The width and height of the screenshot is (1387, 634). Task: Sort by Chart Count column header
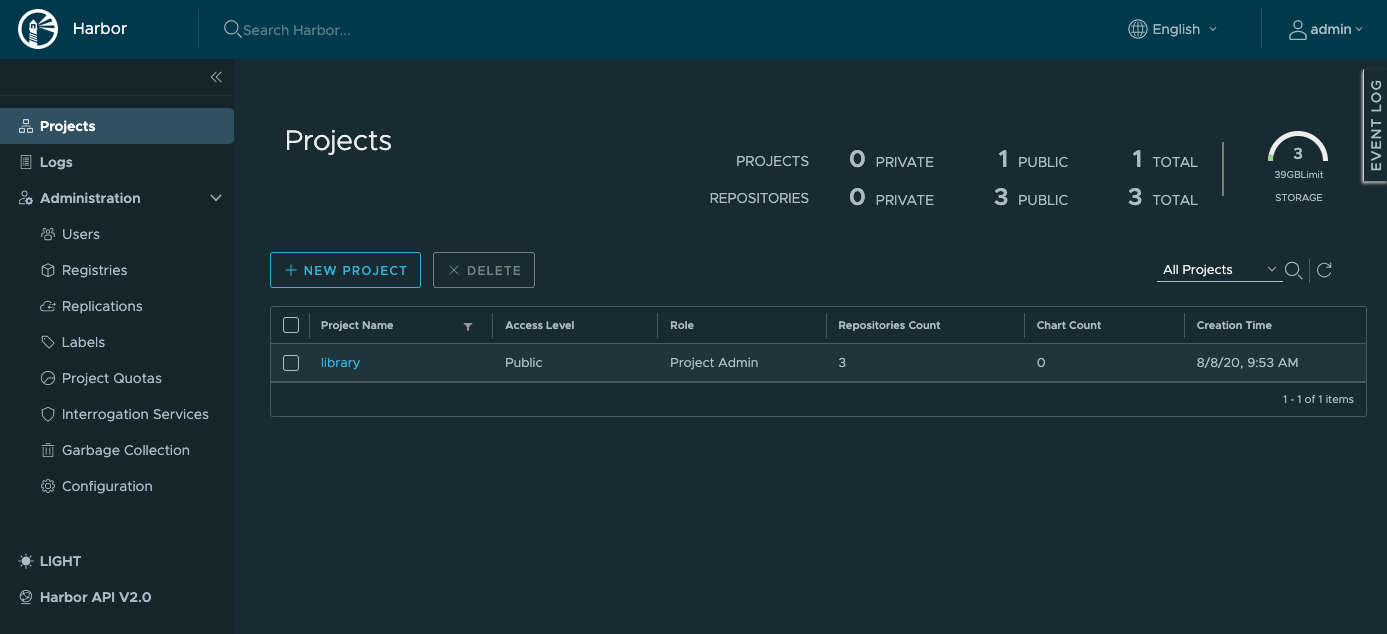click(x=1069, y=325)
